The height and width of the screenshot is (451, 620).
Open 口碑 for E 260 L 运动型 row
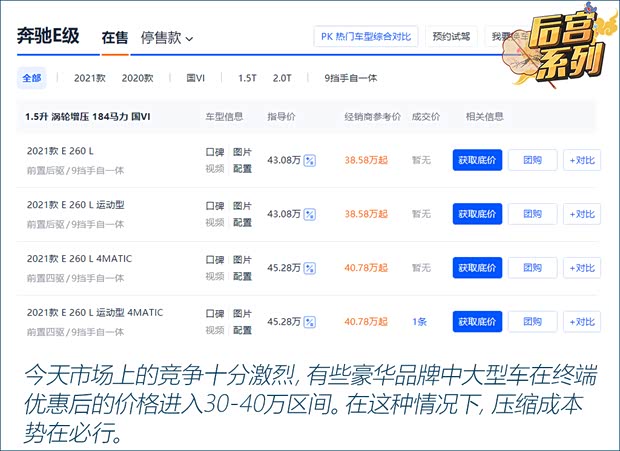tap(215, 206)
